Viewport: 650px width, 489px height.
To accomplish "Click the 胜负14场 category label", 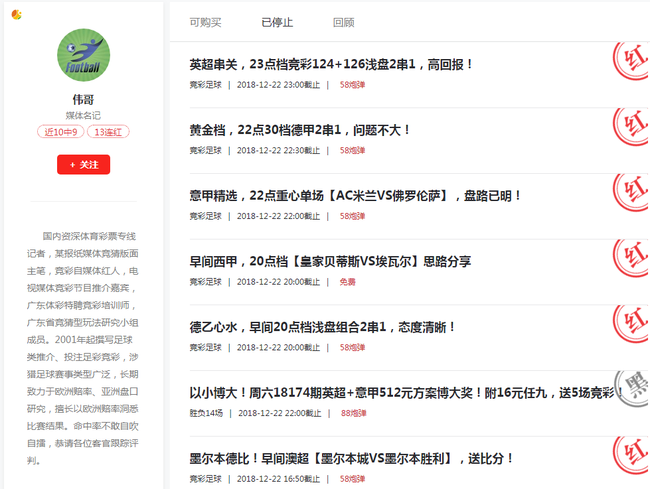I will (x=206, y=413).
